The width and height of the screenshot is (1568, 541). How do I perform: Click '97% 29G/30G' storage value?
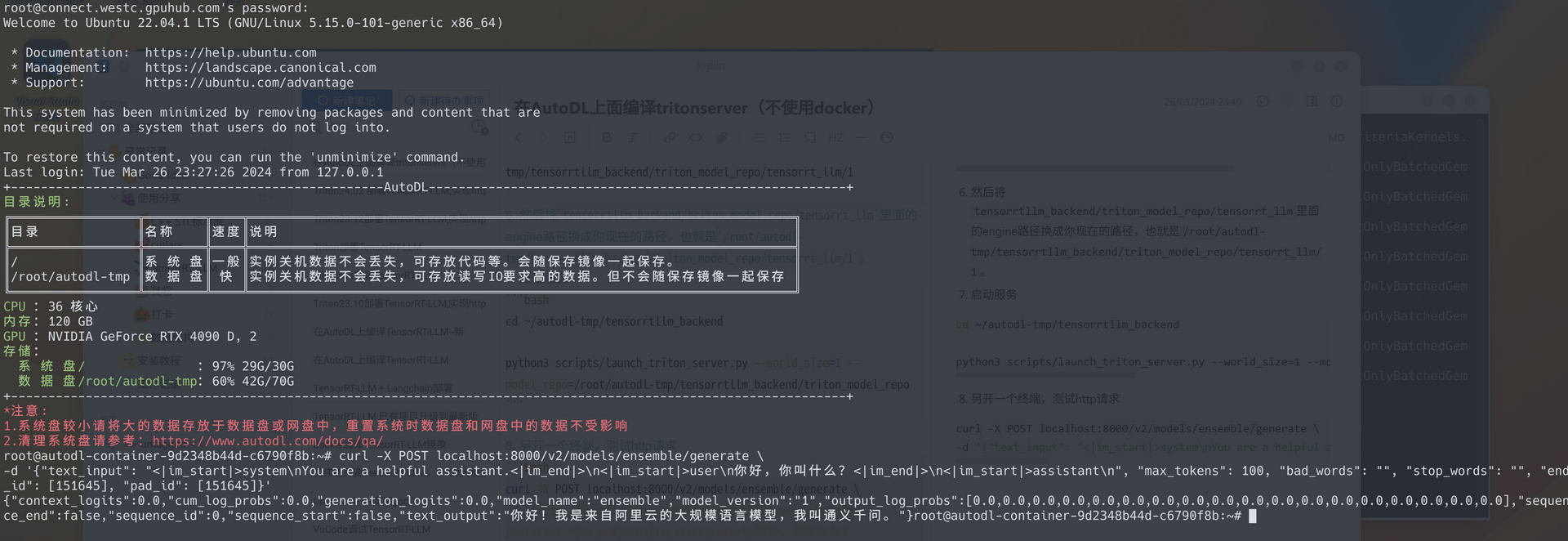click(253, 366)
